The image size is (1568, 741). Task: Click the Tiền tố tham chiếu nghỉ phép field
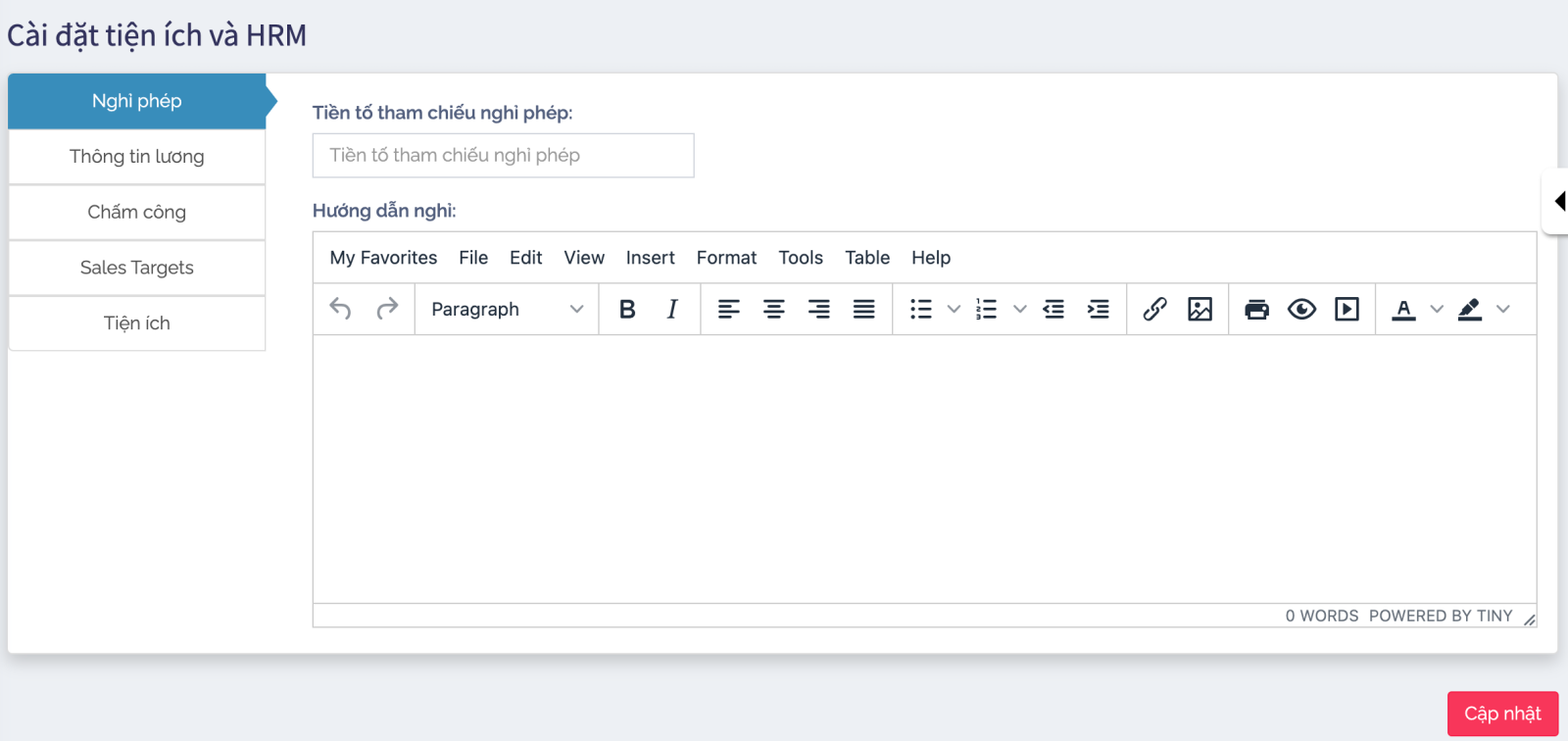[503, 156]
